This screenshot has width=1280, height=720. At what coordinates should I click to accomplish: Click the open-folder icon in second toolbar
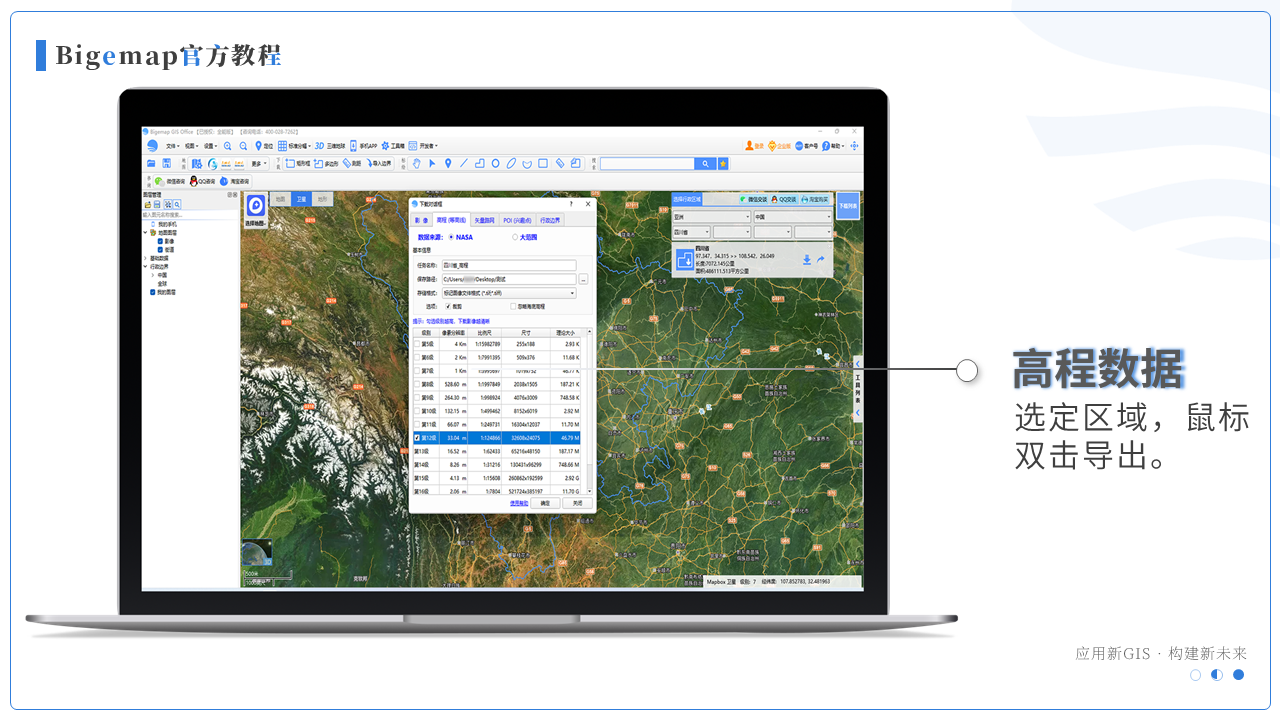(151, 163)
